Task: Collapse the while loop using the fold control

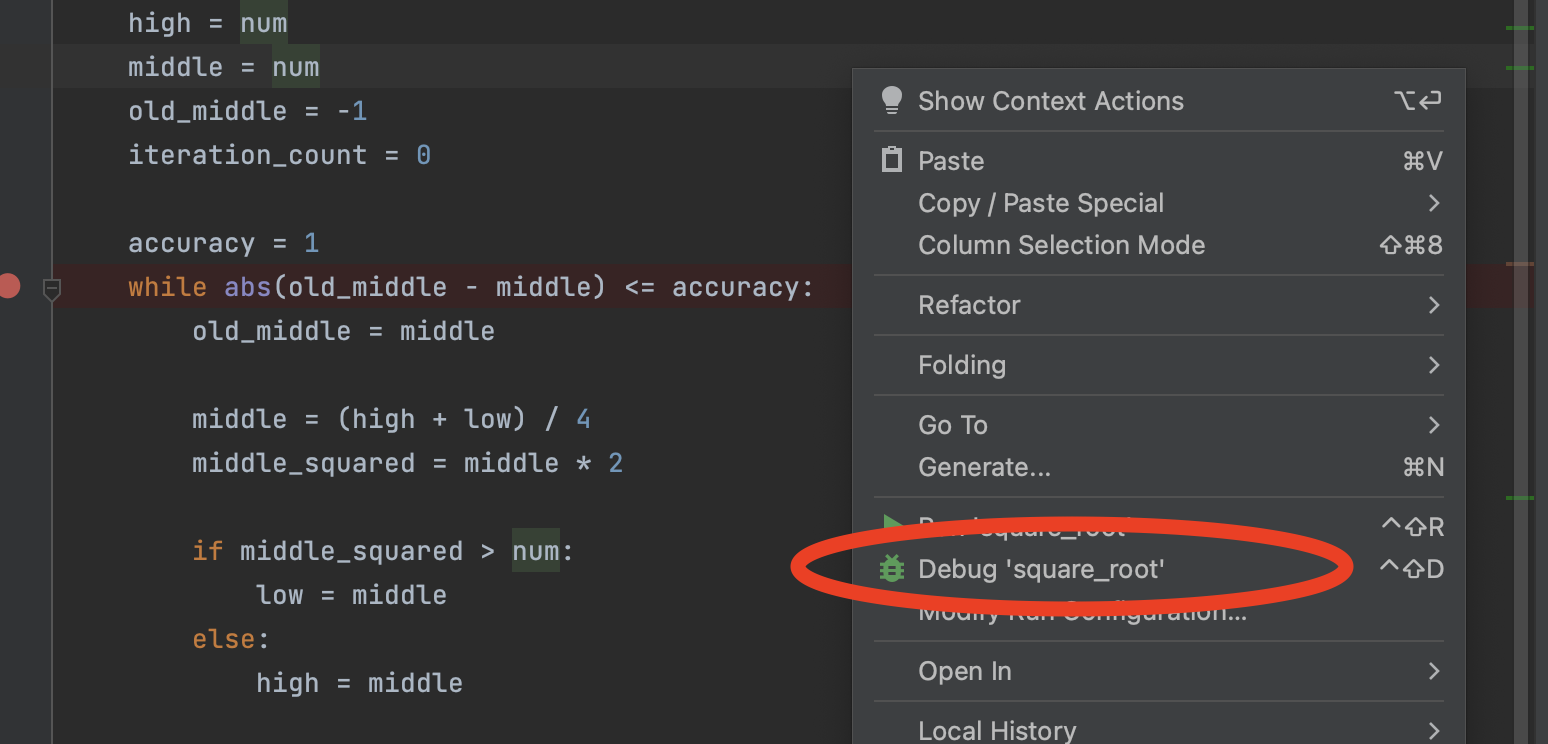Action: [51, 289]
